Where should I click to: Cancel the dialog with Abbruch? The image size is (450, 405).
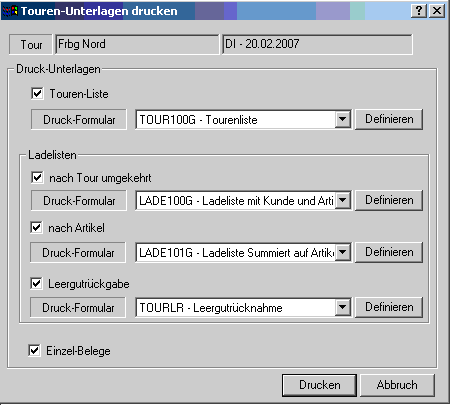[x=397, y=385]
